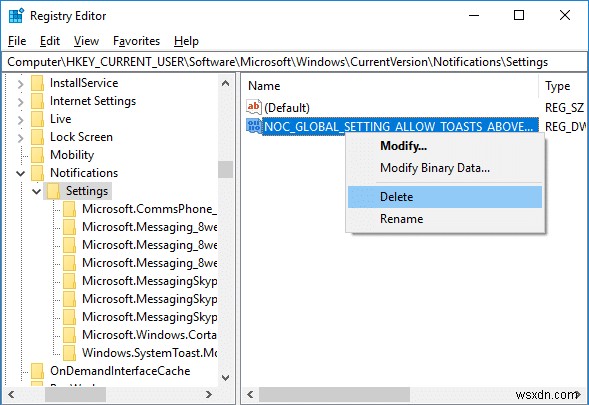Select the (Default) value row
The height and width of the screenshot is (405, 589).
tap(287, 108)
